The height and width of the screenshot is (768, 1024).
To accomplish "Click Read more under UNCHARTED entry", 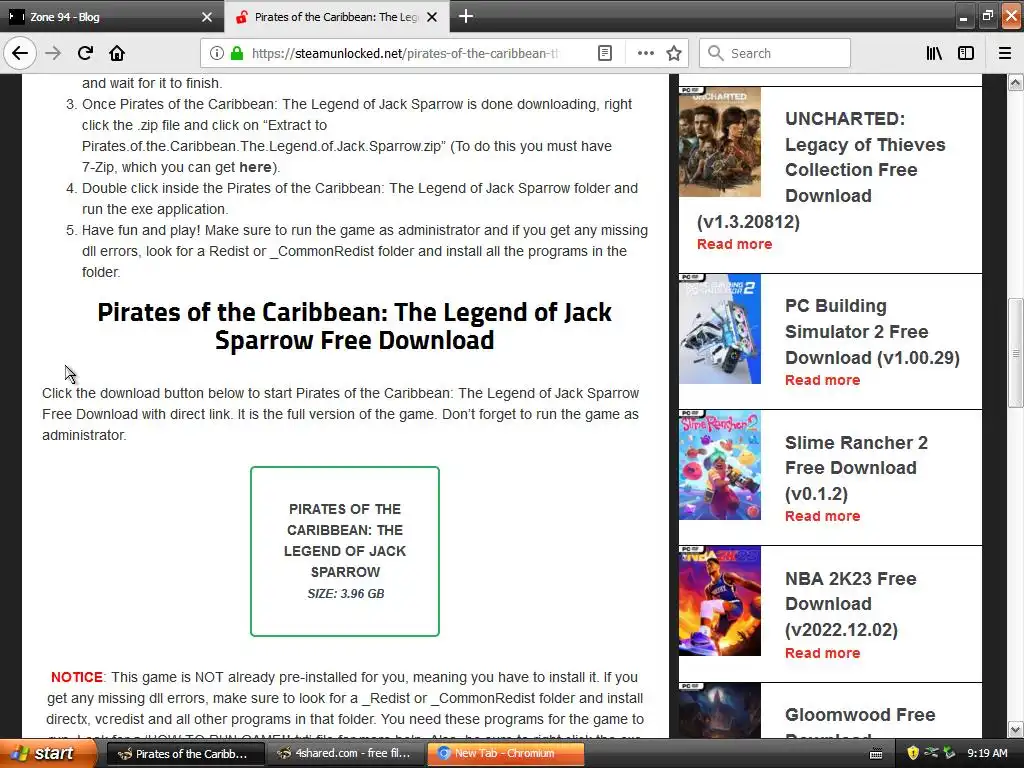I will [734, 244].
